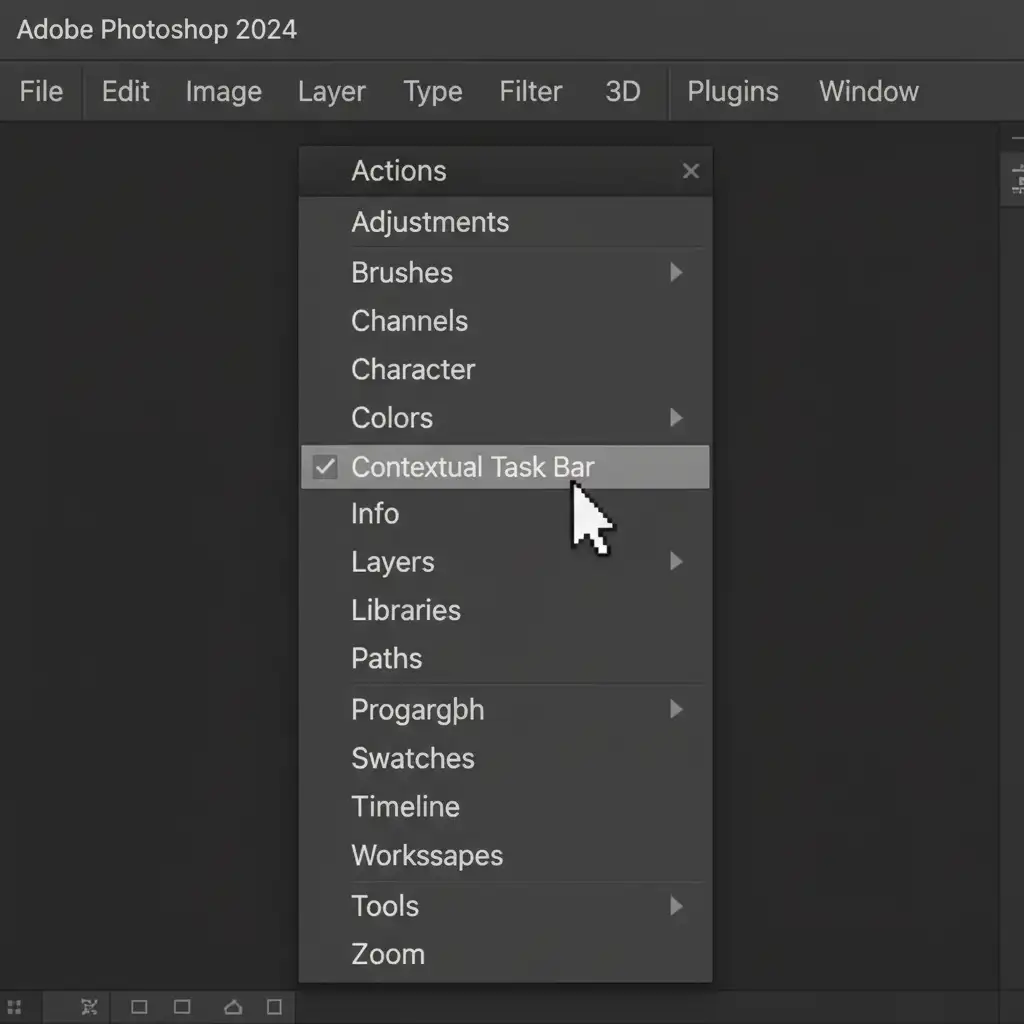Open the Layers submenu arrow
The height and width of the screenshot is (1024, 1024).
(676, 561)
